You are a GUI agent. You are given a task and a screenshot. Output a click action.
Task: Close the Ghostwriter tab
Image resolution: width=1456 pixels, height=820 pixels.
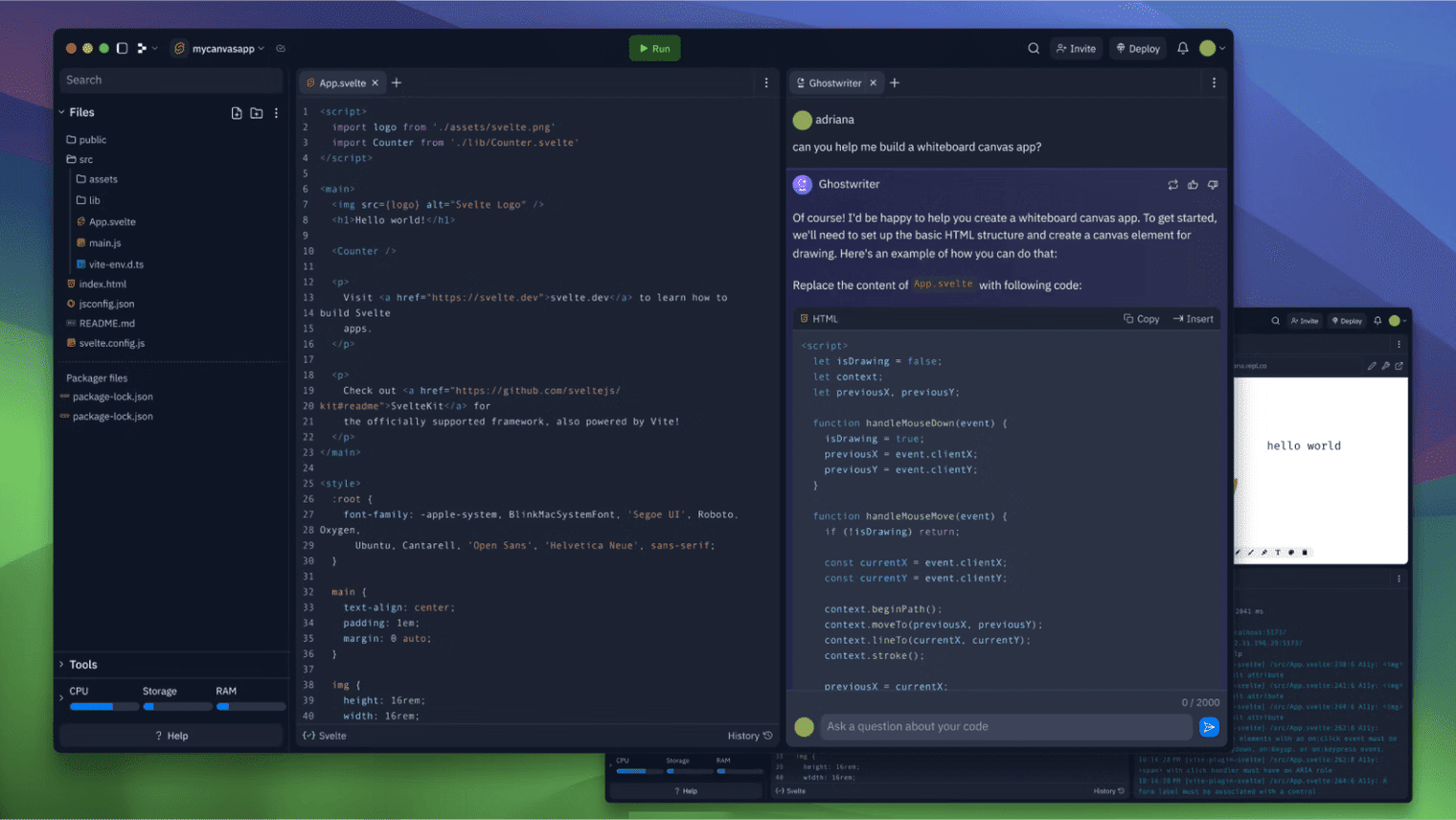874,83
